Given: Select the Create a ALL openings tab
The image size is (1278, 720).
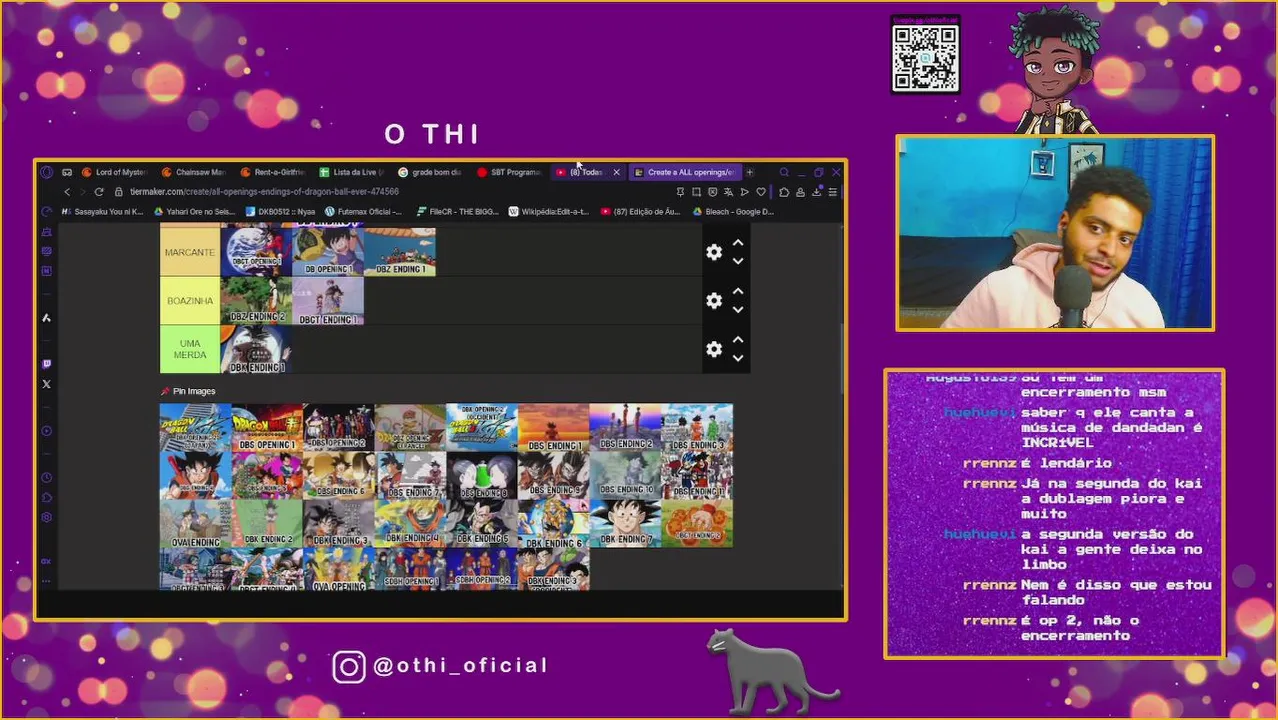Looking at the screenshot, I should 685,172.
